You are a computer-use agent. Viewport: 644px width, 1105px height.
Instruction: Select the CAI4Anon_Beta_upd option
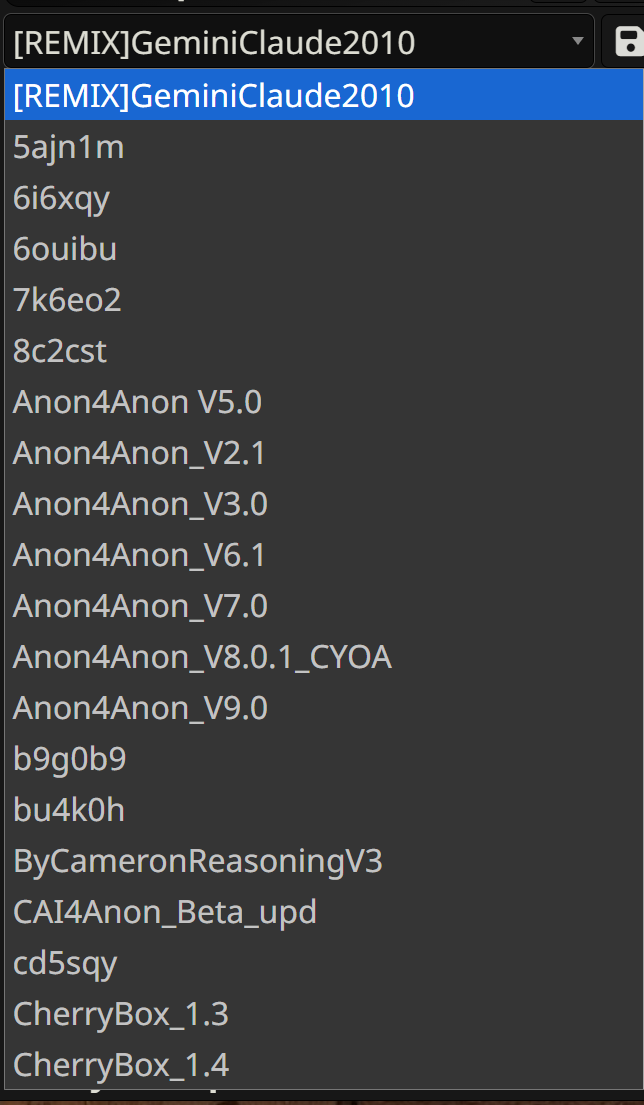click(x=165, y=913)
